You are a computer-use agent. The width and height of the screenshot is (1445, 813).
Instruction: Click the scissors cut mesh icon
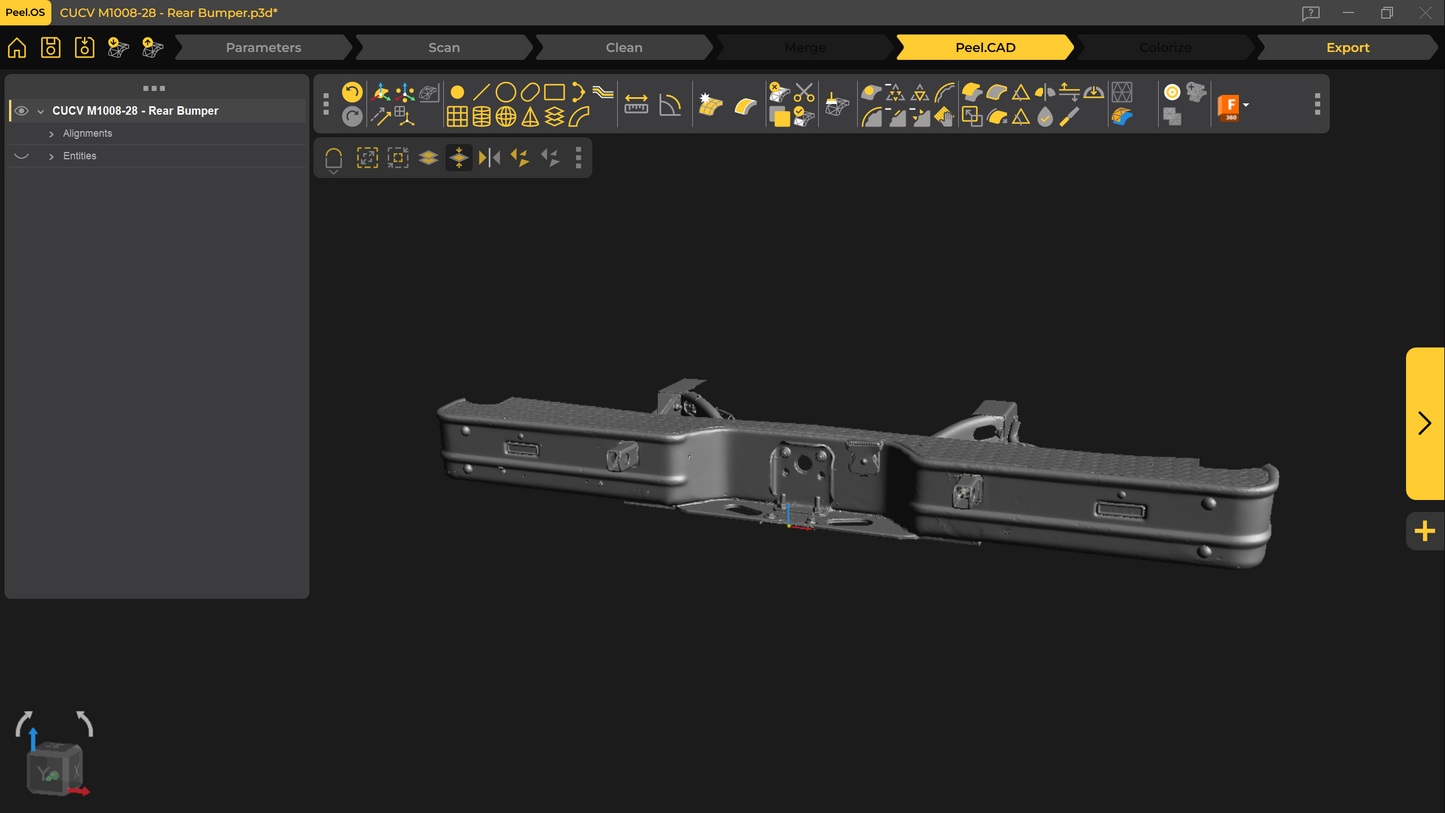(804, 93)
